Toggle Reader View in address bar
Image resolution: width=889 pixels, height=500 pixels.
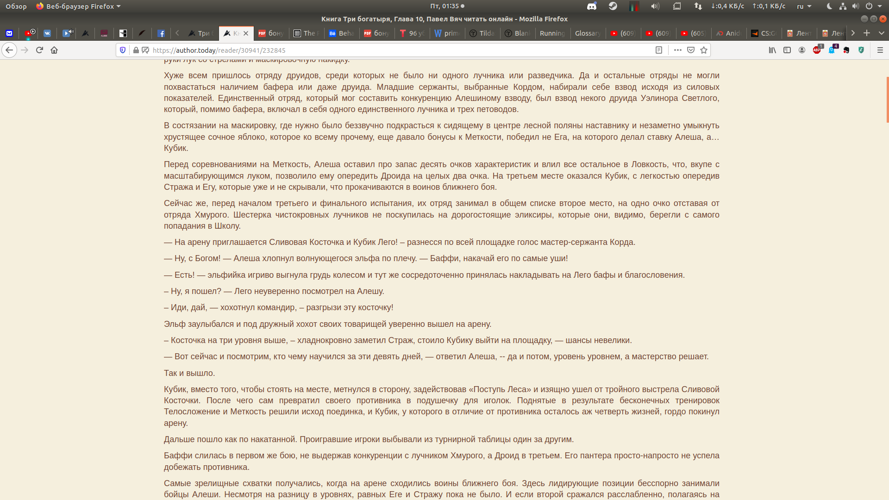point(659,50)
